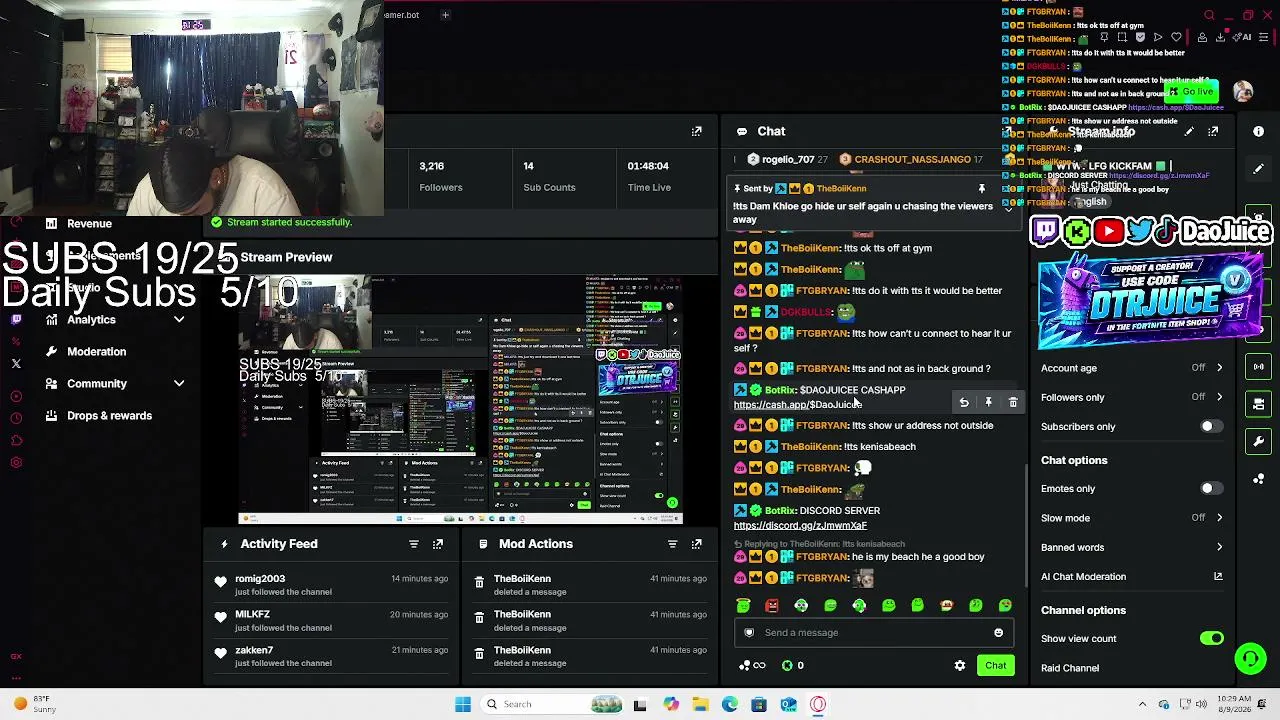Image resolution: width=1280 pixels, height=720 pixels.
Task: Open the discord.gg server link in chat
Action: coord(800,526)
